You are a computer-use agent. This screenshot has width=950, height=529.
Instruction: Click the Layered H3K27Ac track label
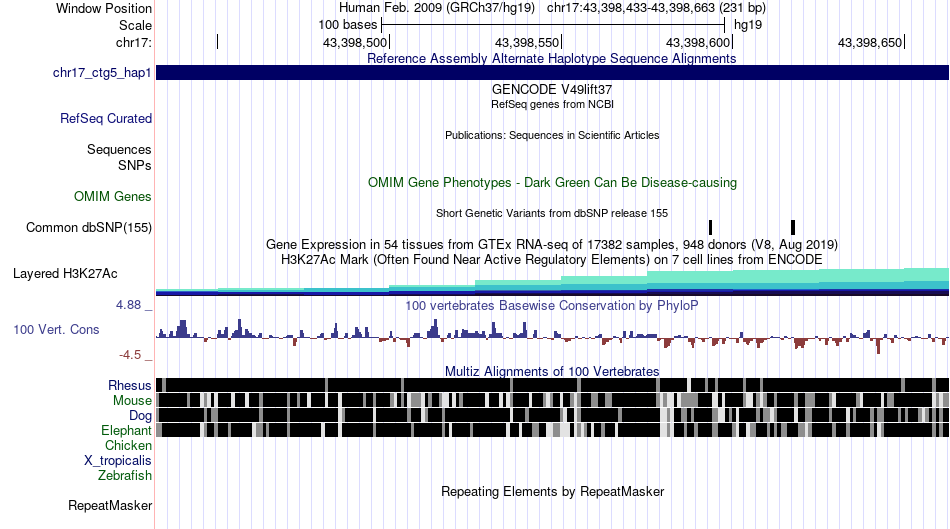[x=65, y=273]
